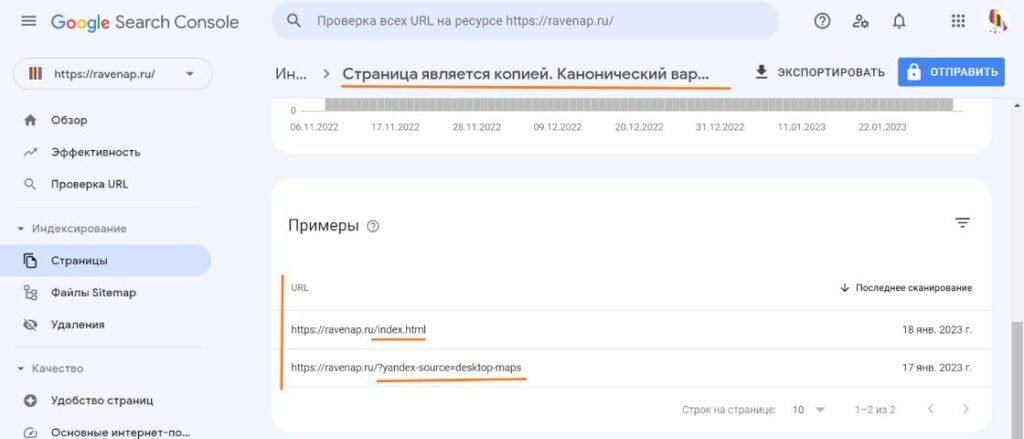The image size is (1024, 439).
Task: Focus the URL inspection search field
Action: tap(526, 21)
